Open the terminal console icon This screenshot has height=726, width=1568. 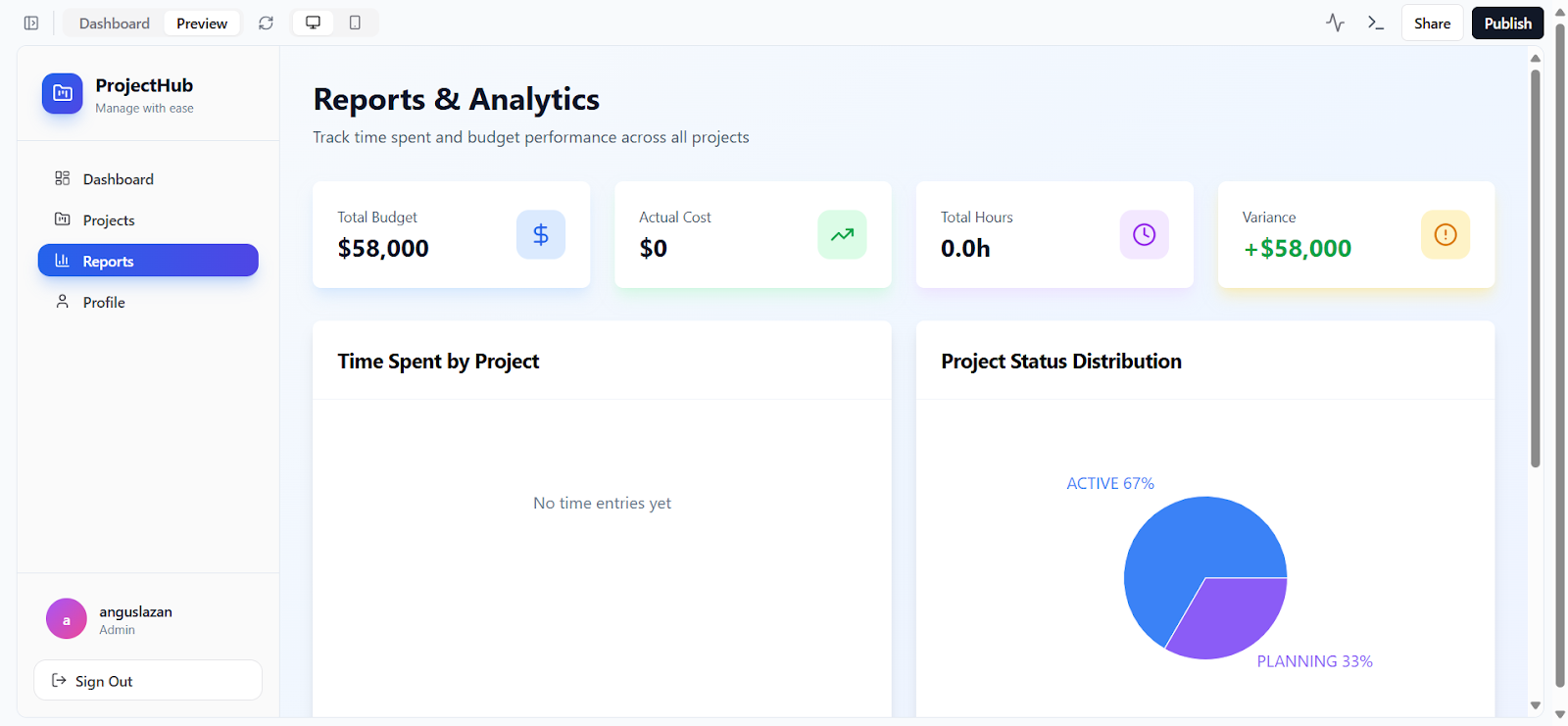1376,23
